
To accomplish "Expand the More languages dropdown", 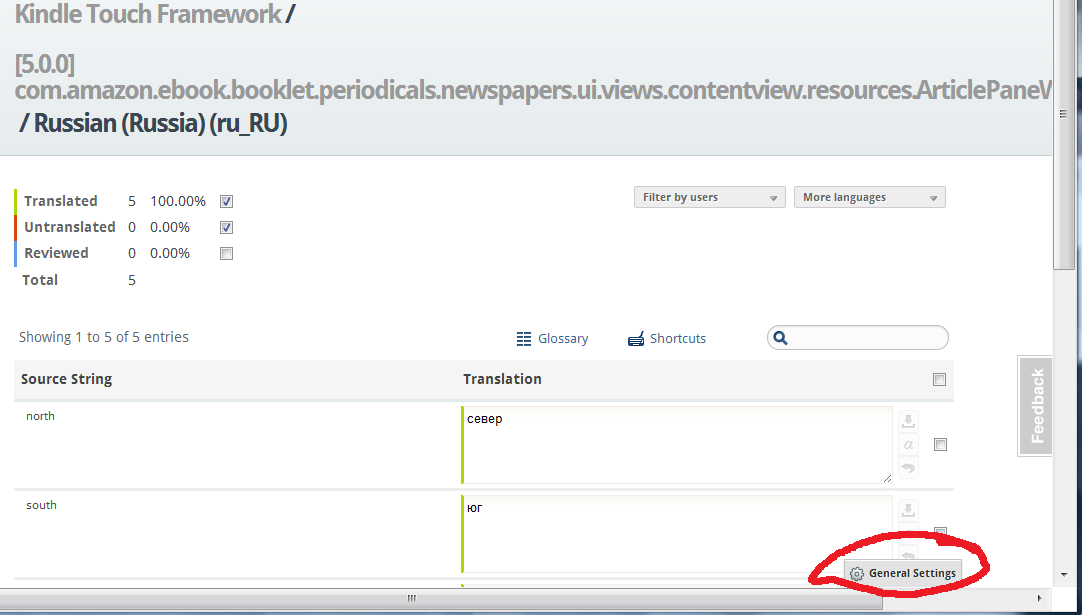I will pyautogui.click(x=869, y=197).
